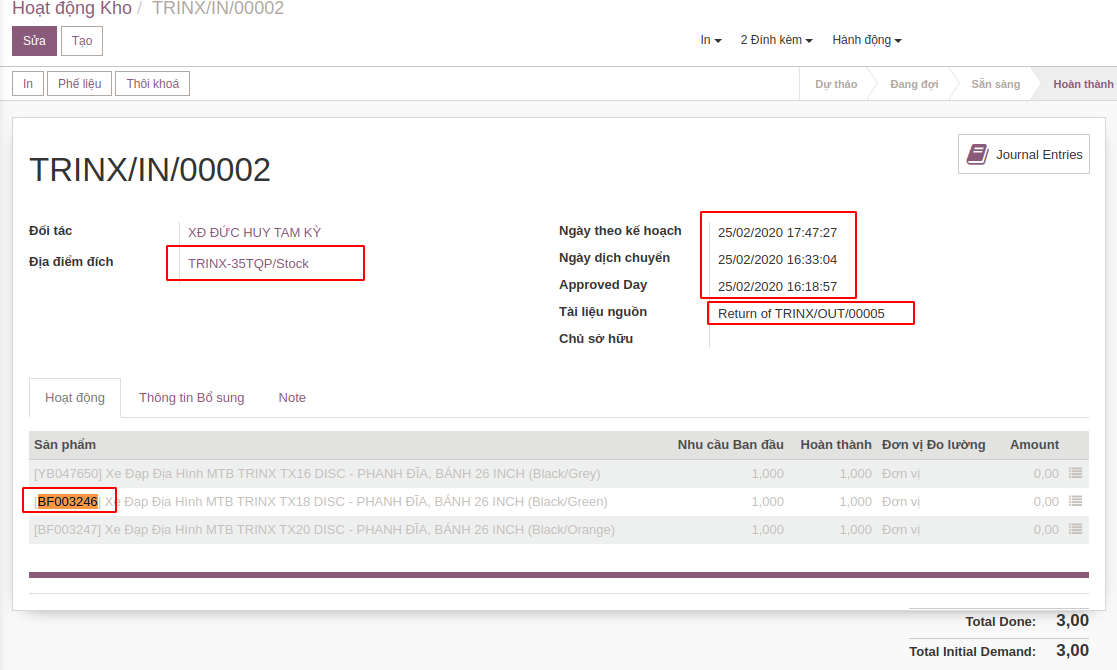The height and width of the screenshot is (670, 1117).
Task: Select the Dự thảo status stage
Action: [x=836, y=84]
